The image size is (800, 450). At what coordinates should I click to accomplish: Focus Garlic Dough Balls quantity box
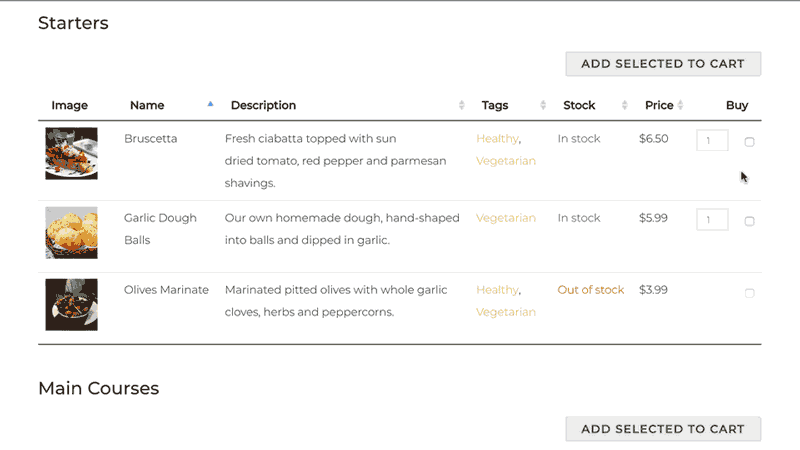click(x=712, y=220)
